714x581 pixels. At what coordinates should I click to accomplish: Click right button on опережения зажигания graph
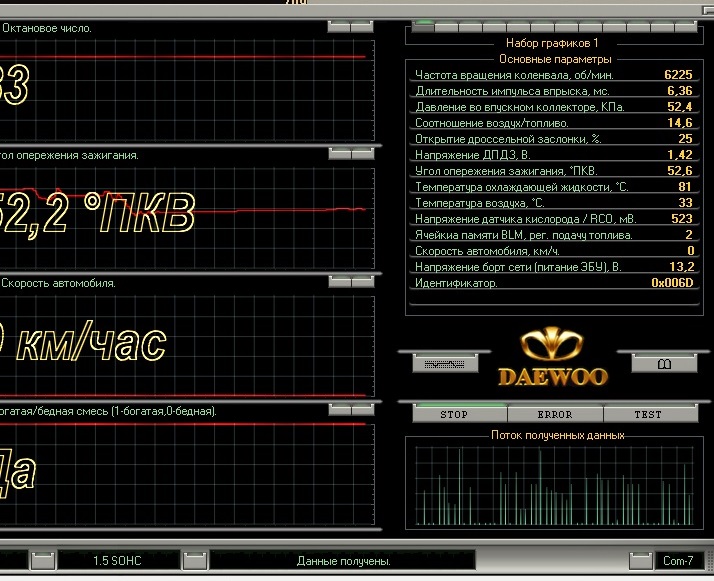coord(363,154)
